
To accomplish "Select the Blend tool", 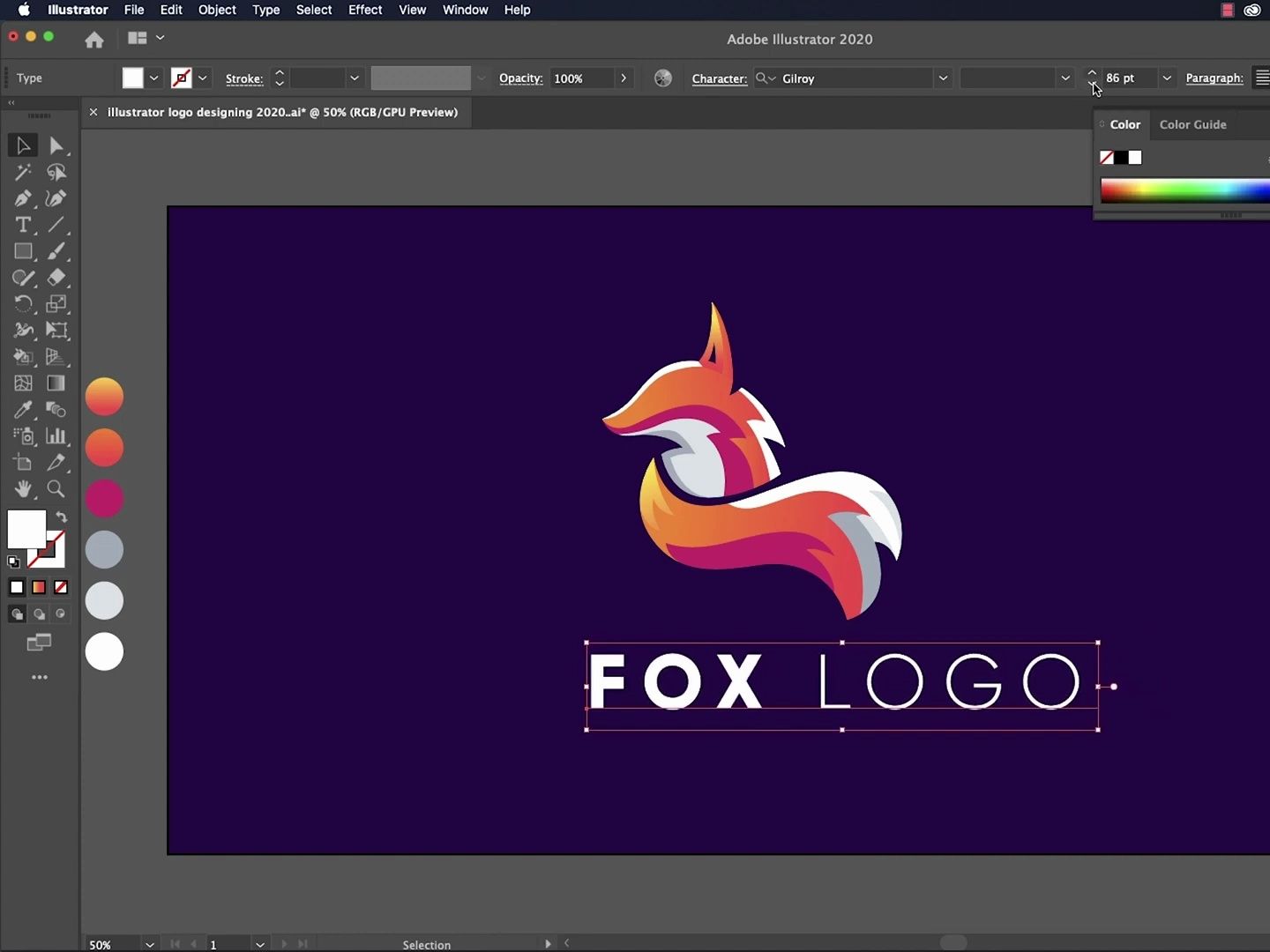I will 56,410.
